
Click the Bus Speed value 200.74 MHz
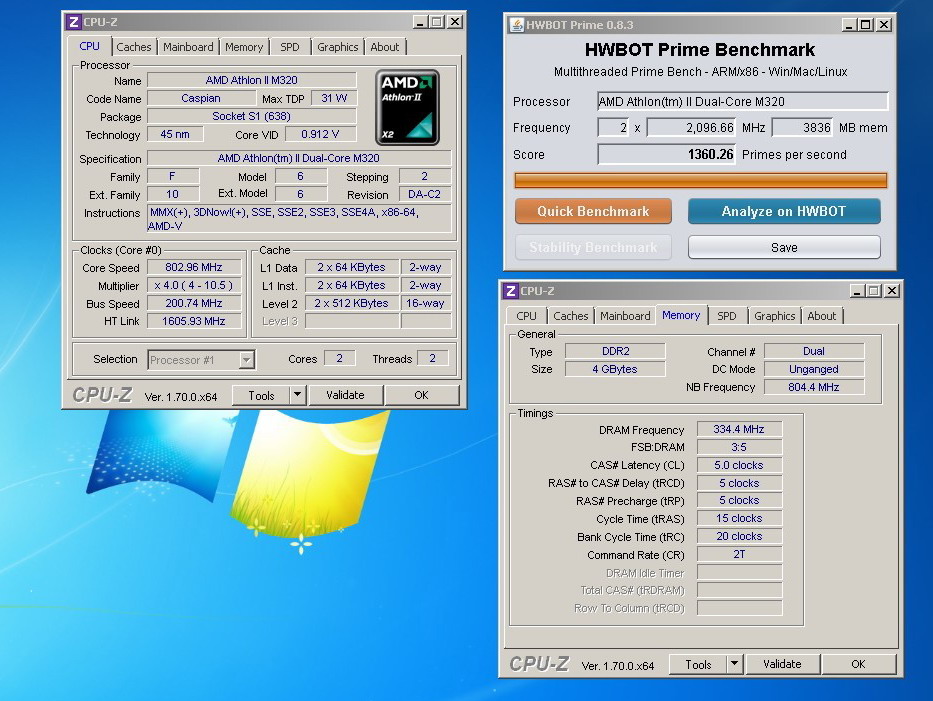194,303
